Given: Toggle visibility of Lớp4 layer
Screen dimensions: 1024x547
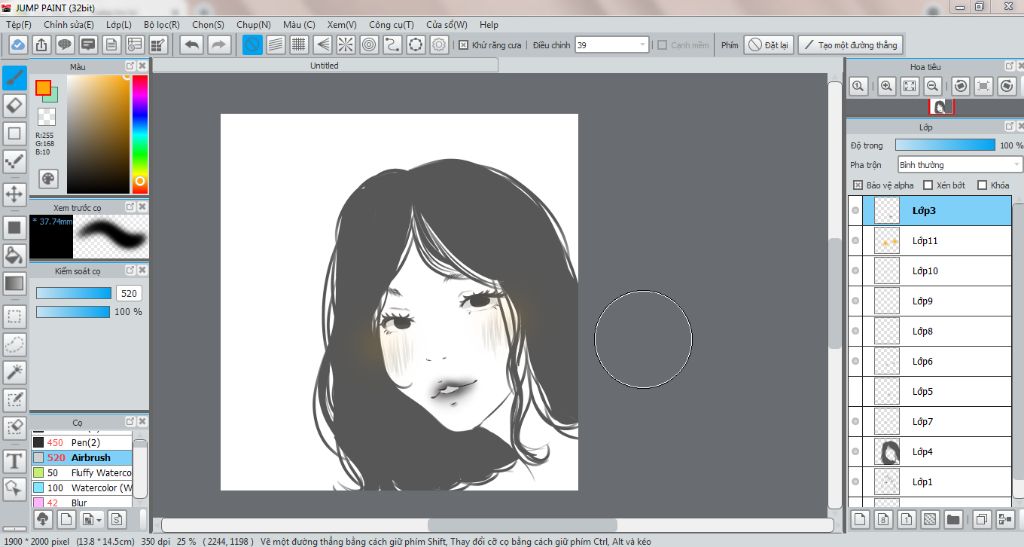Looking at the screenshot, I should click(856, 452).
